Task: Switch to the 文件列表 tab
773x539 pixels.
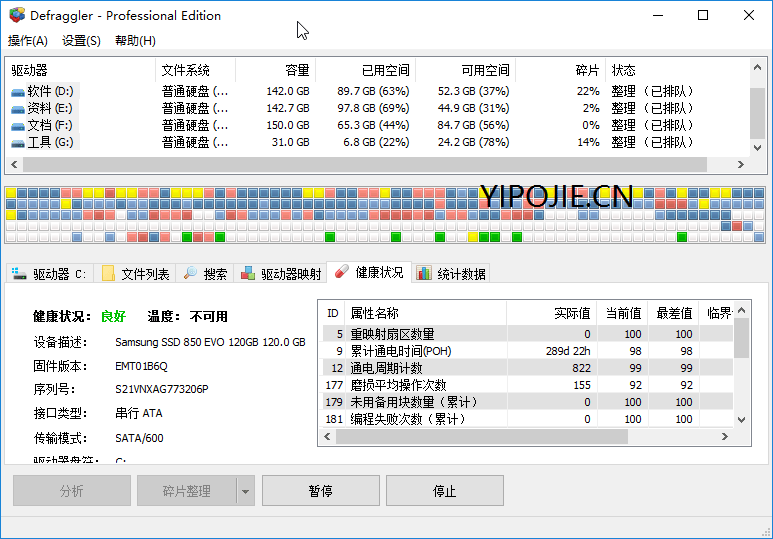Action: [x=135, y=274]
